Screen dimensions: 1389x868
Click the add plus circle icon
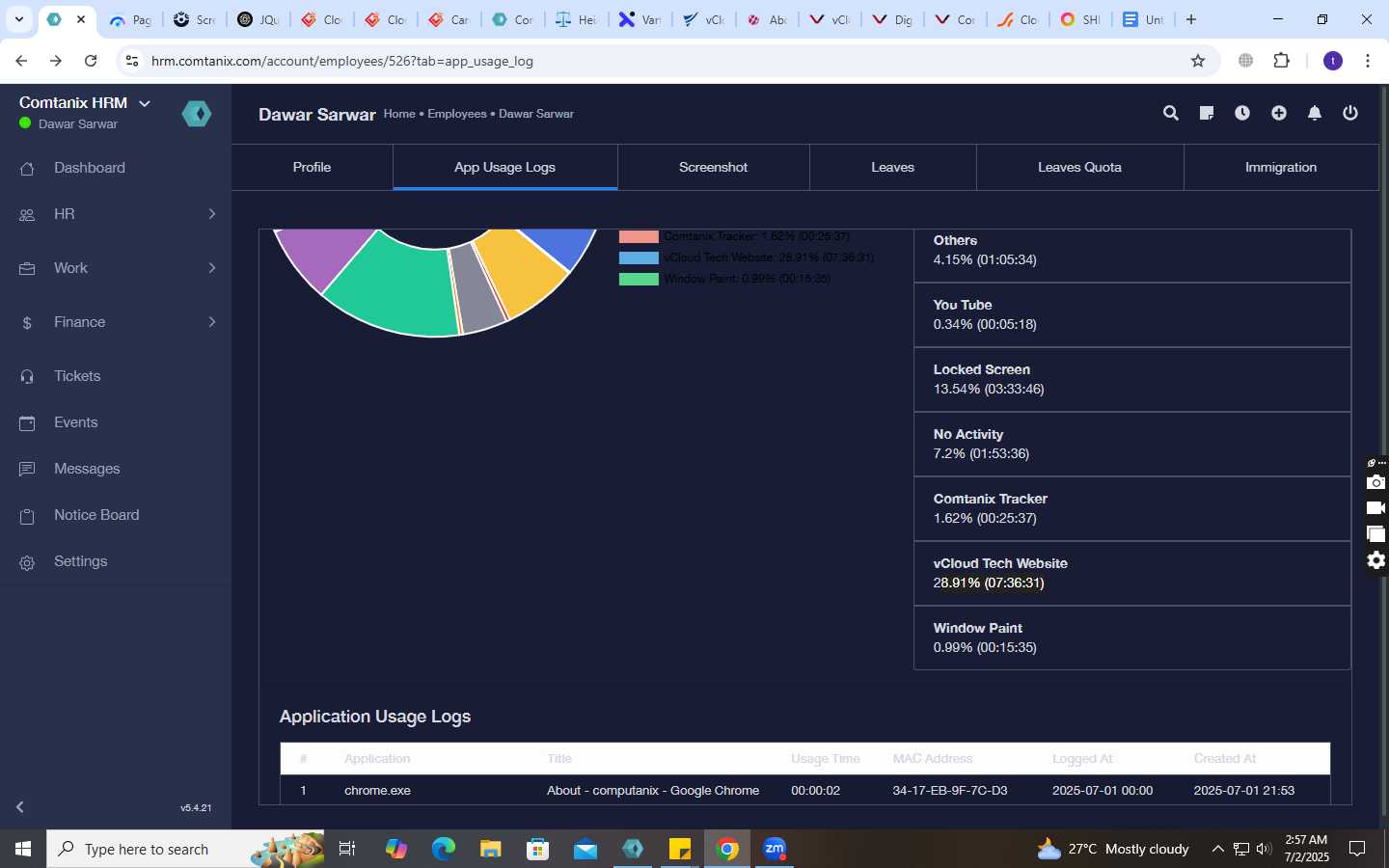click(1279, 113)
